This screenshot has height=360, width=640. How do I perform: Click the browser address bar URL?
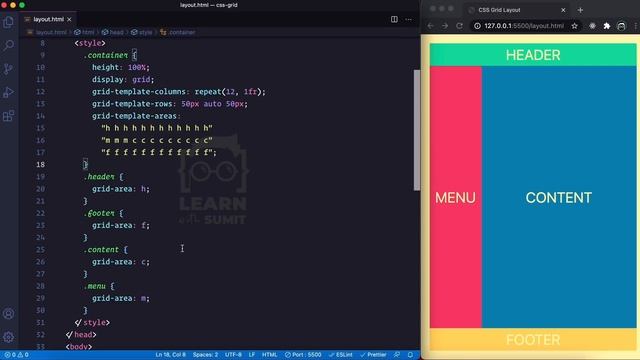tap(524, 26)
